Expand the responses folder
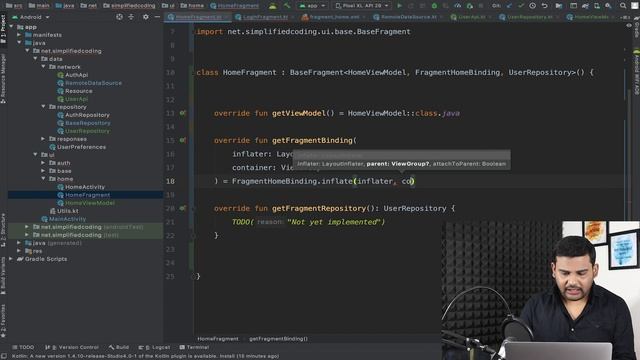640x360 pixels. pos(43,139)
